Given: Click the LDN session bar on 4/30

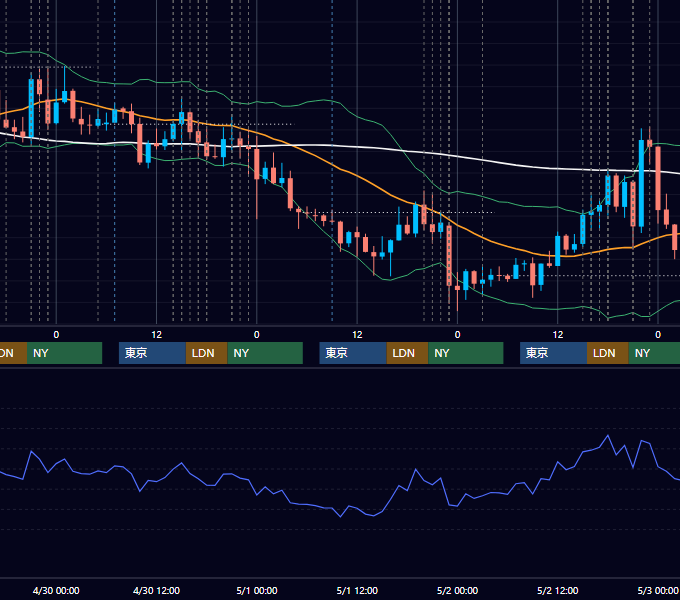Looking at the screenshot, I should click(206, 353).
